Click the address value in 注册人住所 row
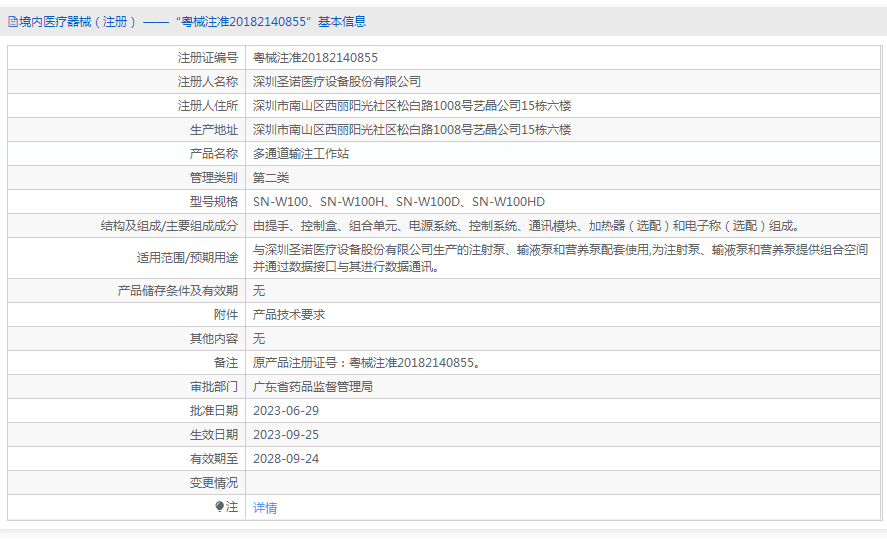The width and height of the screenshot is (887, 541). pos(412,106)
